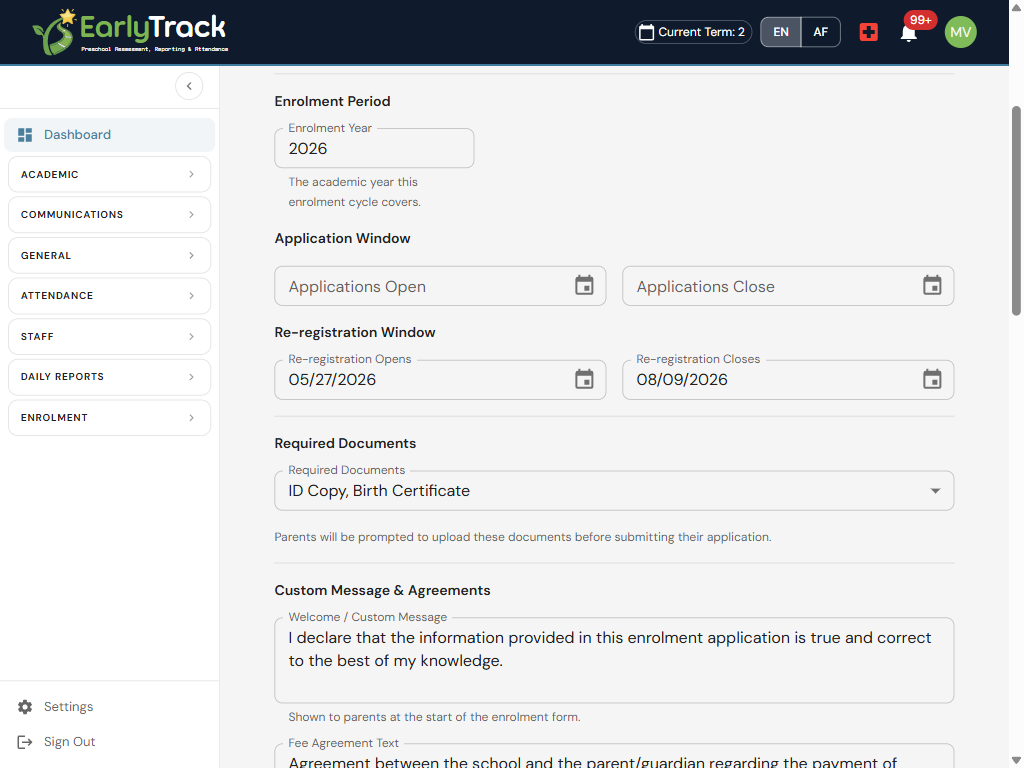Open the Required Documents dropdown
Screen dimensions: 1024x768
tap(614, 491)
